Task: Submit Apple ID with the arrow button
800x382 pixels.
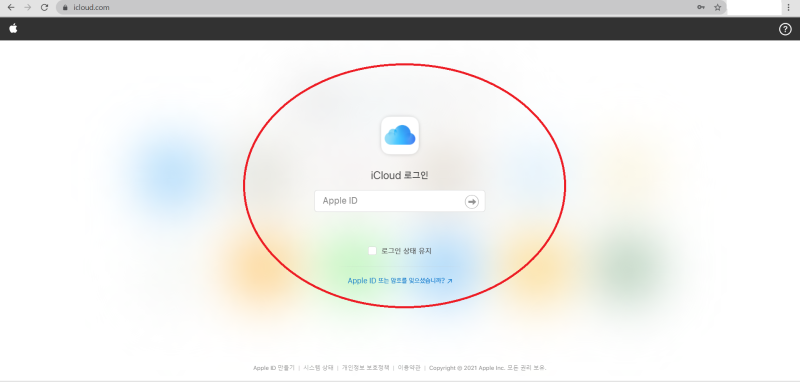Action: click(x=472, y=201)
